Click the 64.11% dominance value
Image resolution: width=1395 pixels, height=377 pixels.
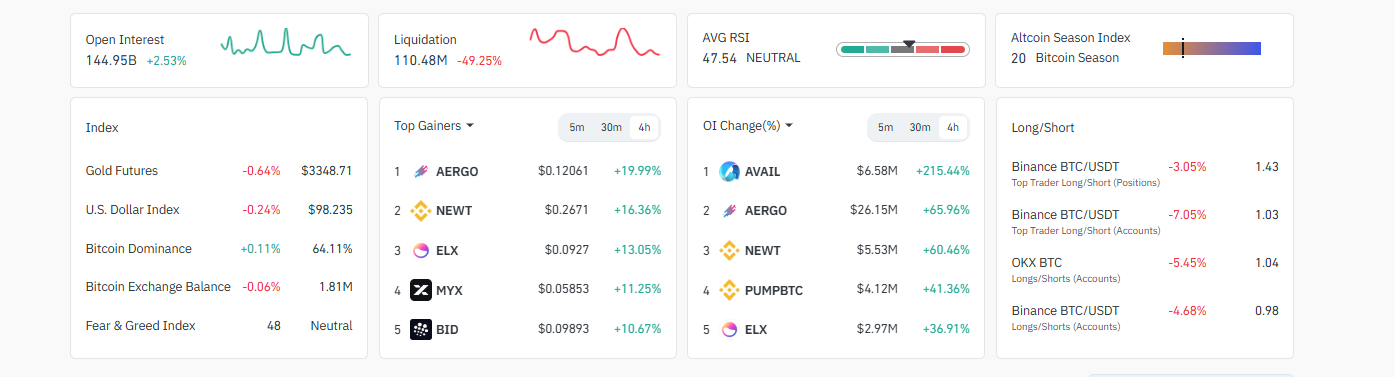click(x=332, y=249)
